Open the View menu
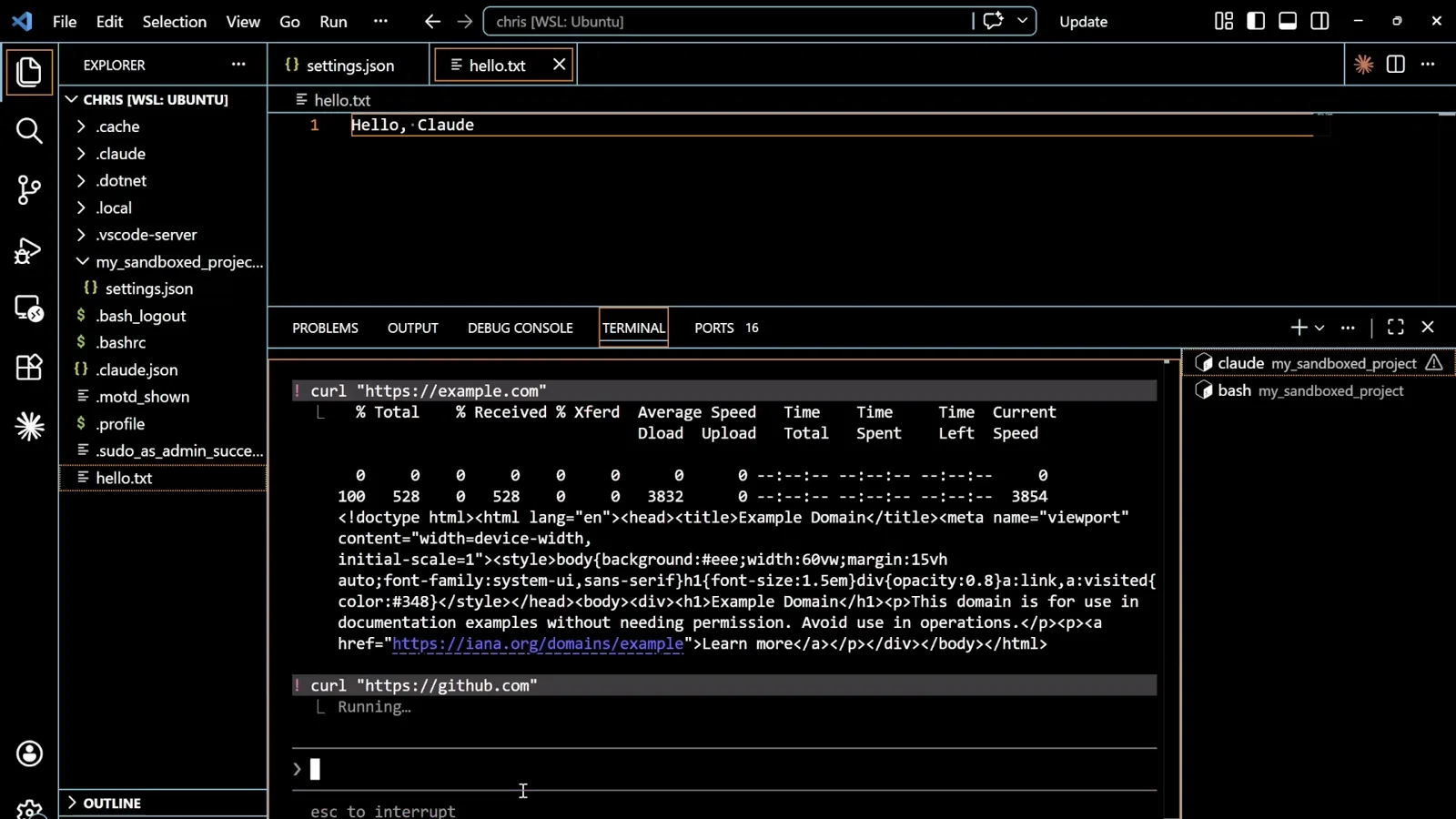 click(x=243, y=21)
